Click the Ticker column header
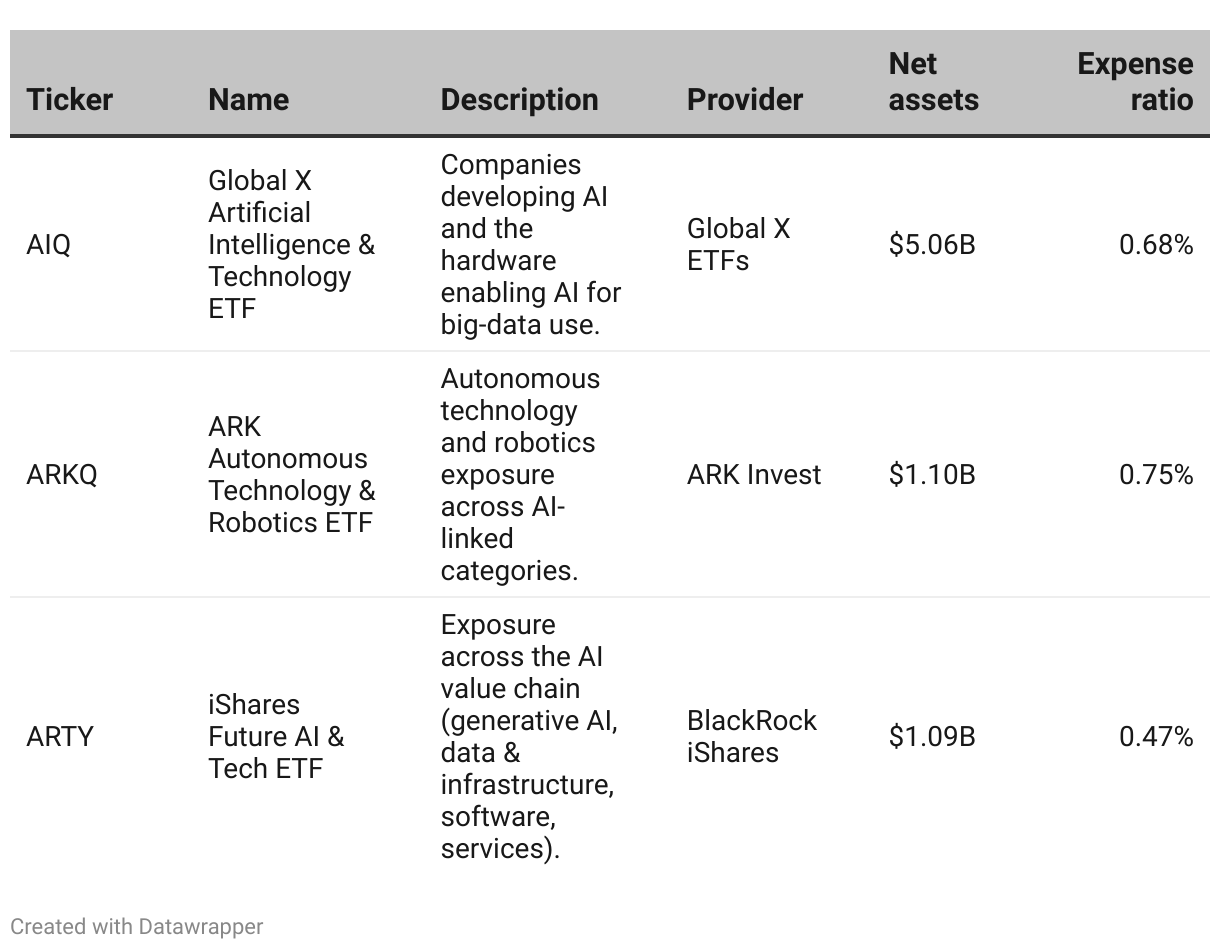 coord(70,99)
